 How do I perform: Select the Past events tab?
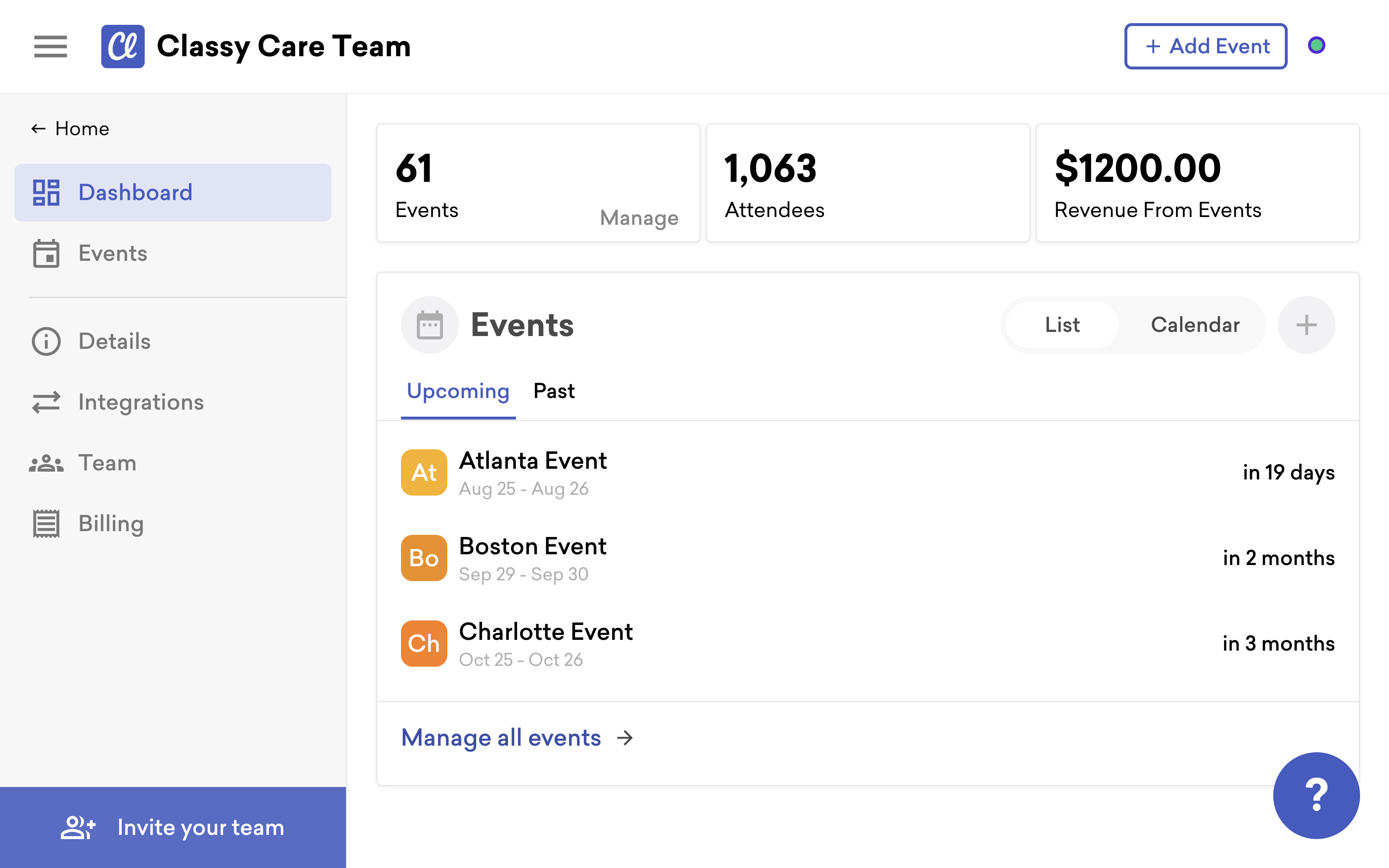pyautogui.click(x=554, y=391)
